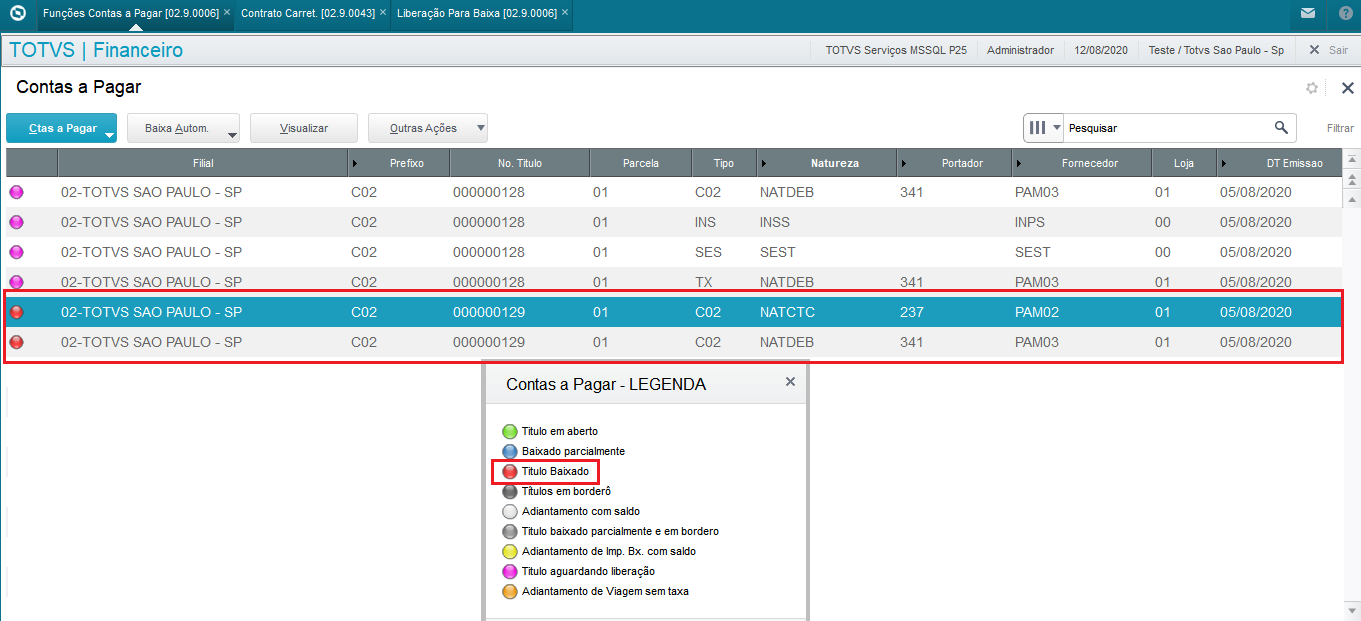Sort by the Filial column header

click(203, 163)
